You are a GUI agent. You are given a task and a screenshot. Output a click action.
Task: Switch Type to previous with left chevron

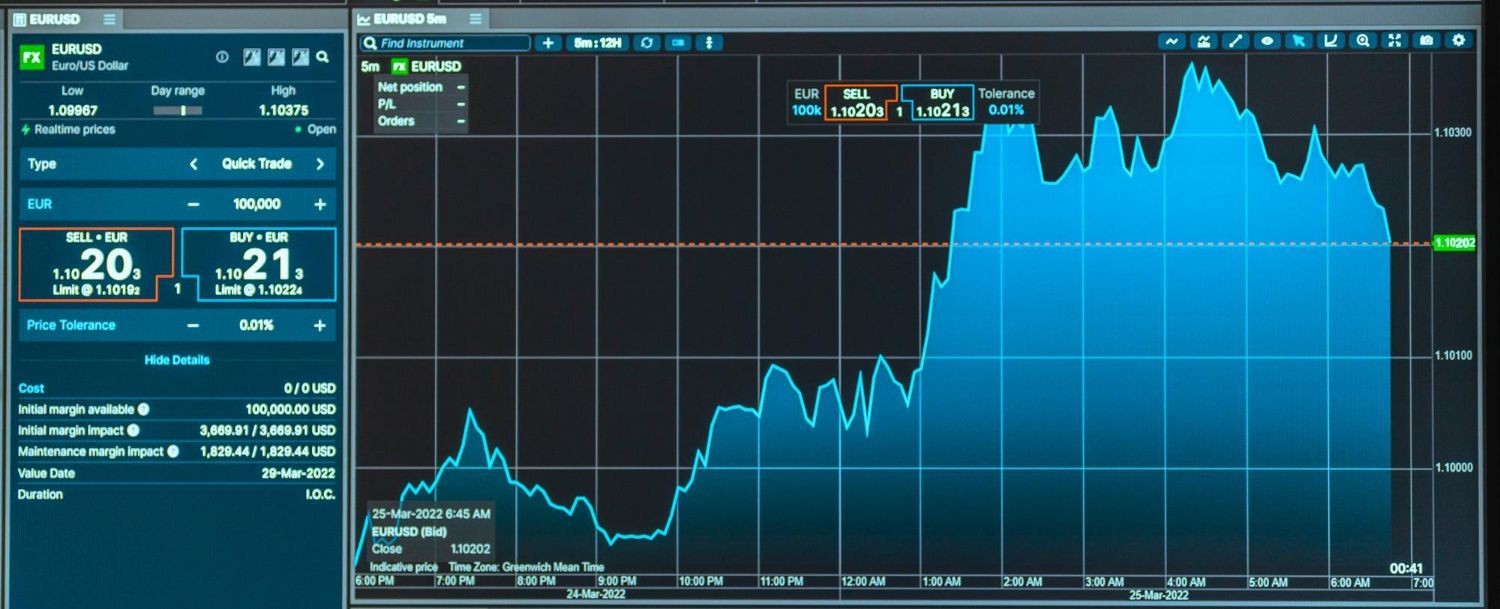[193, 164]
